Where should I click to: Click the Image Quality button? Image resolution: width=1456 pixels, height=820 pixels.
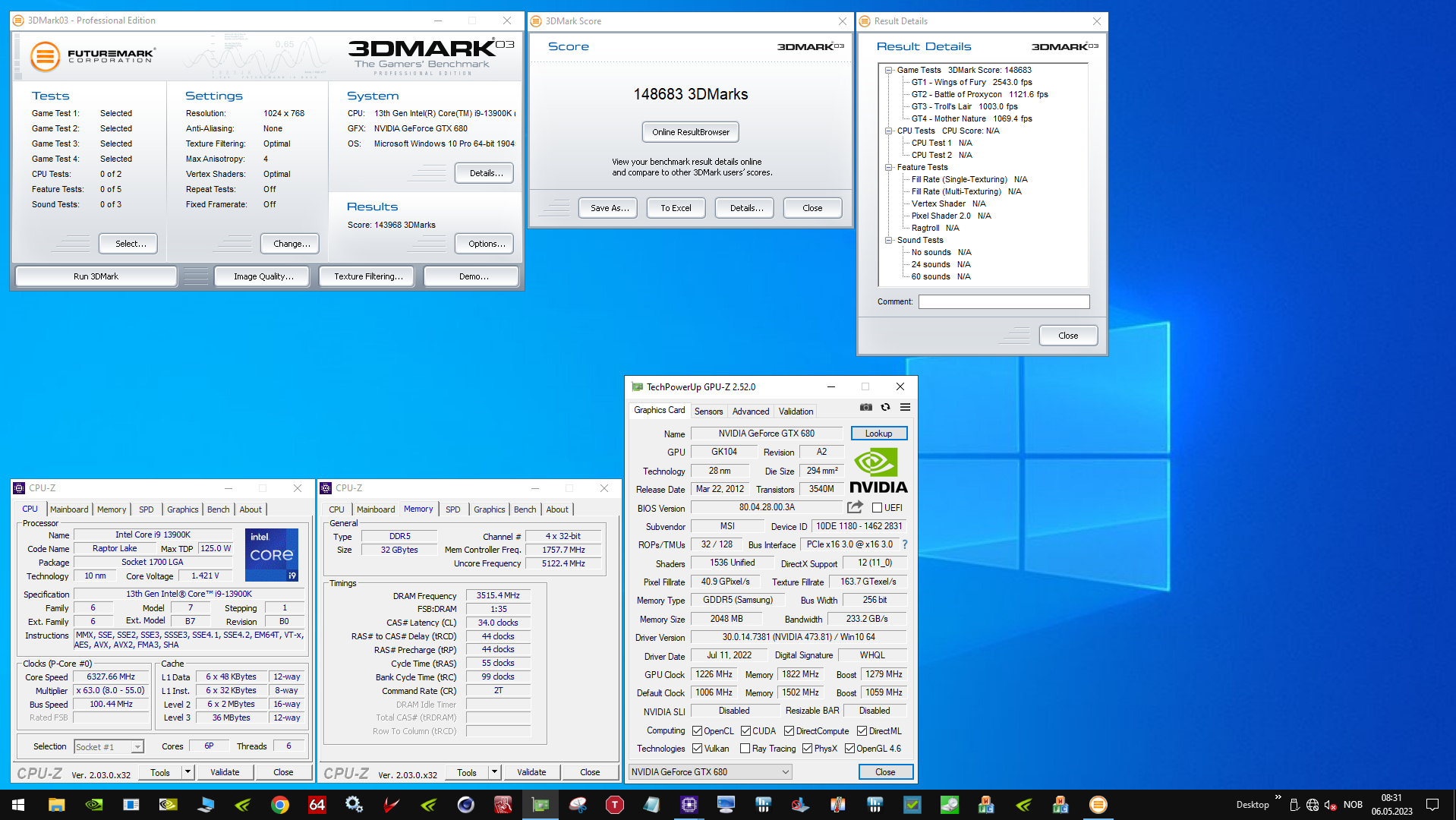263,276
